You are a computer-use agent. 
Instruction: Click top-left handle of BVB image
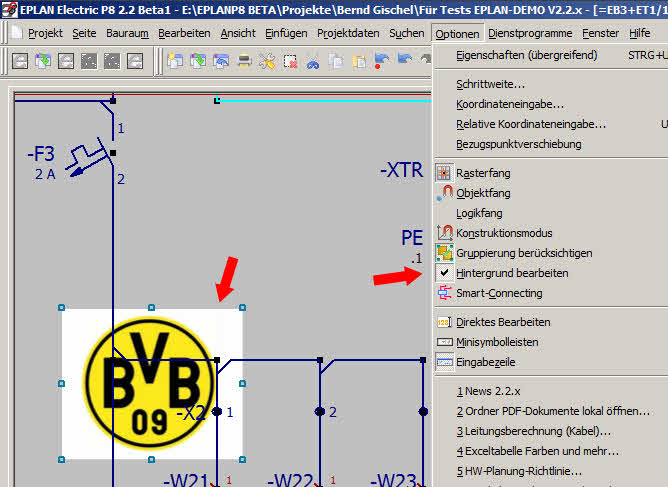[62, 308]
